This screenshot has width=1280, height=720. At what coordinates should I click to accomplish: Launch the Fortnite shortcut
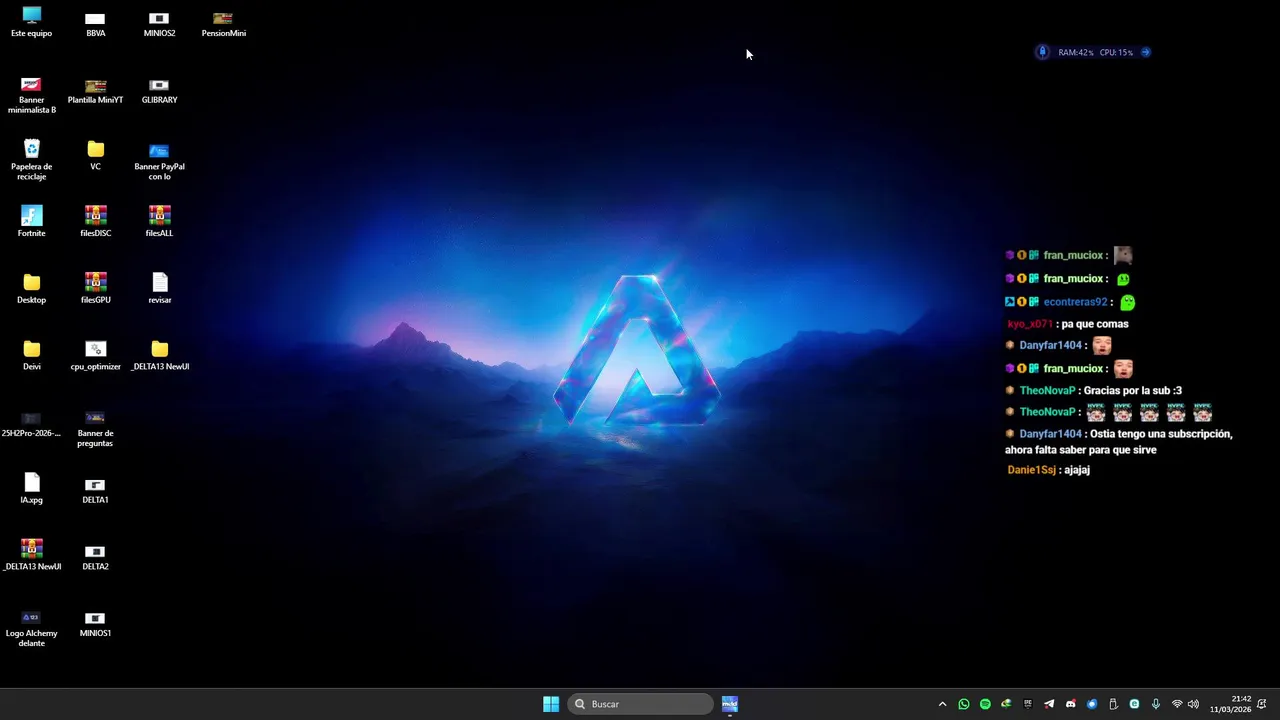31,221
